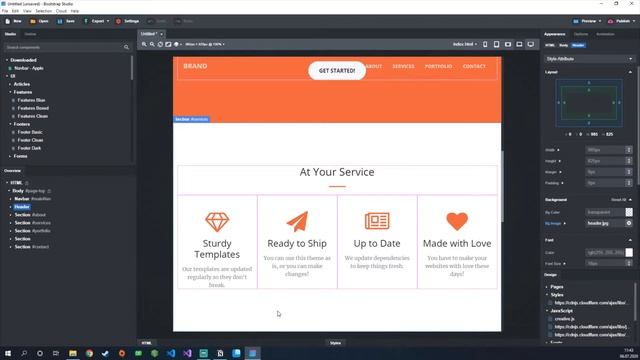
Task: Click the Height field stepper
Action: pyautogui.click(x=629, y=161)
